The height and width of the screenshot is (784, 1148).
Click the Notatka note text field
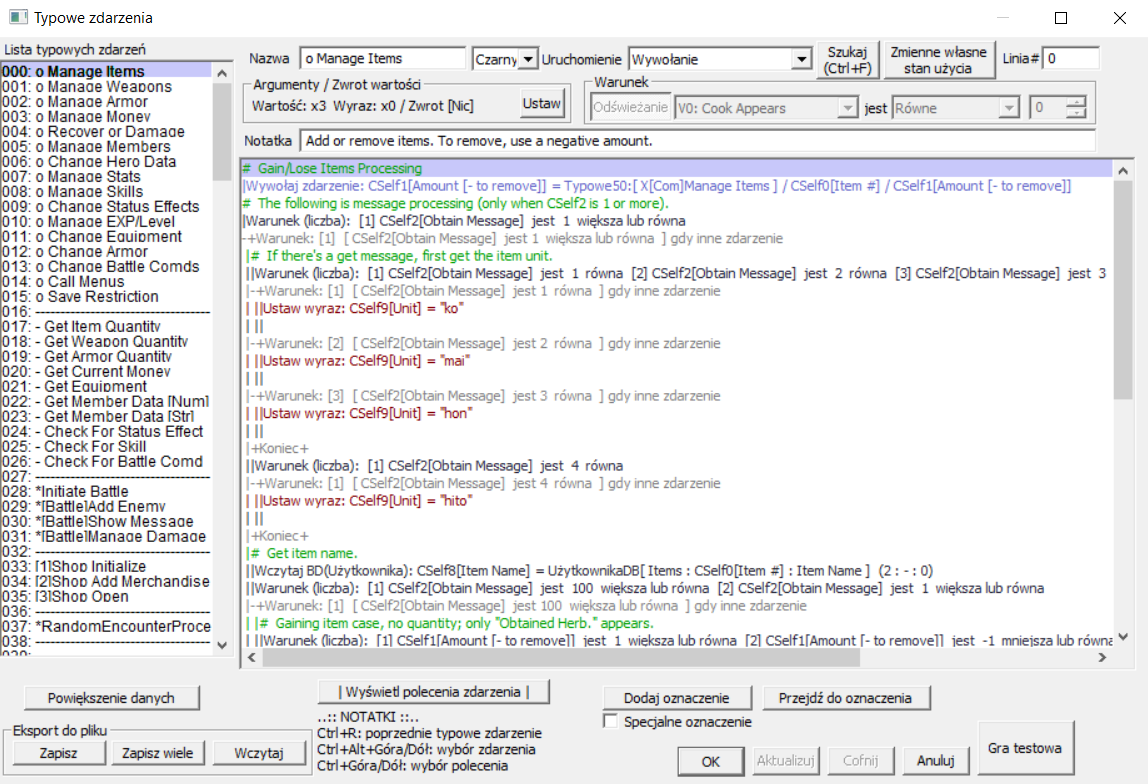point(696,141)
